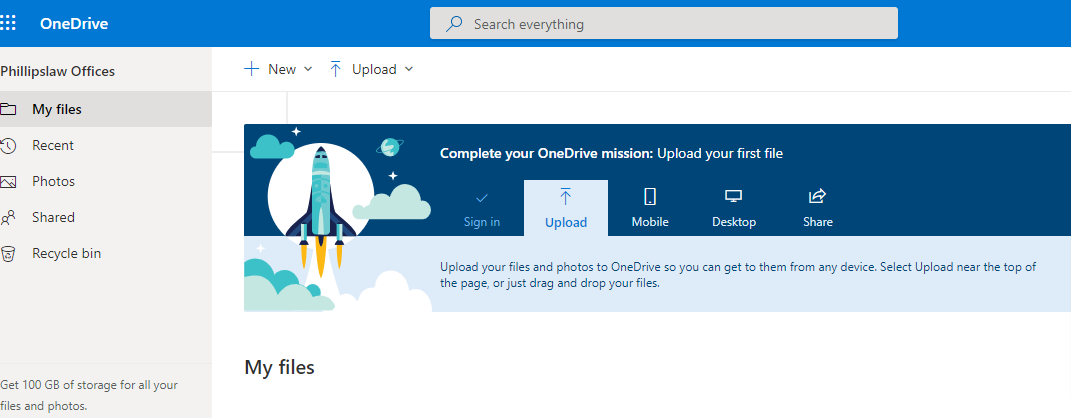Open the Recent files view
The width and height of the screenshot is (1071, 418).
(x=53, y=145)
